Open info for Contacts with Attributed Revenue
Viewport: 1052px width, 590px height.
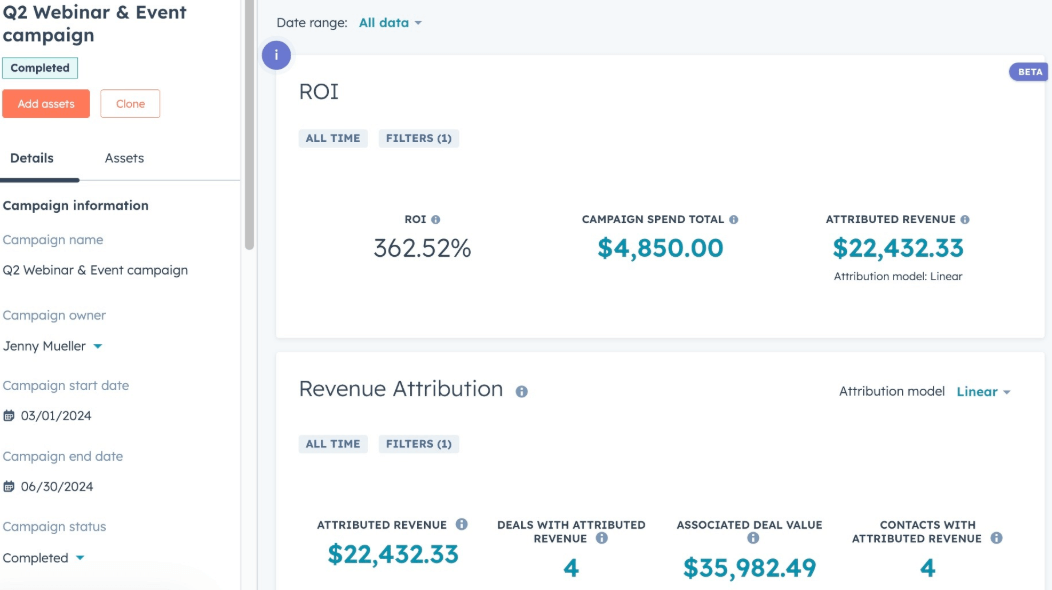tap(995, 538)
